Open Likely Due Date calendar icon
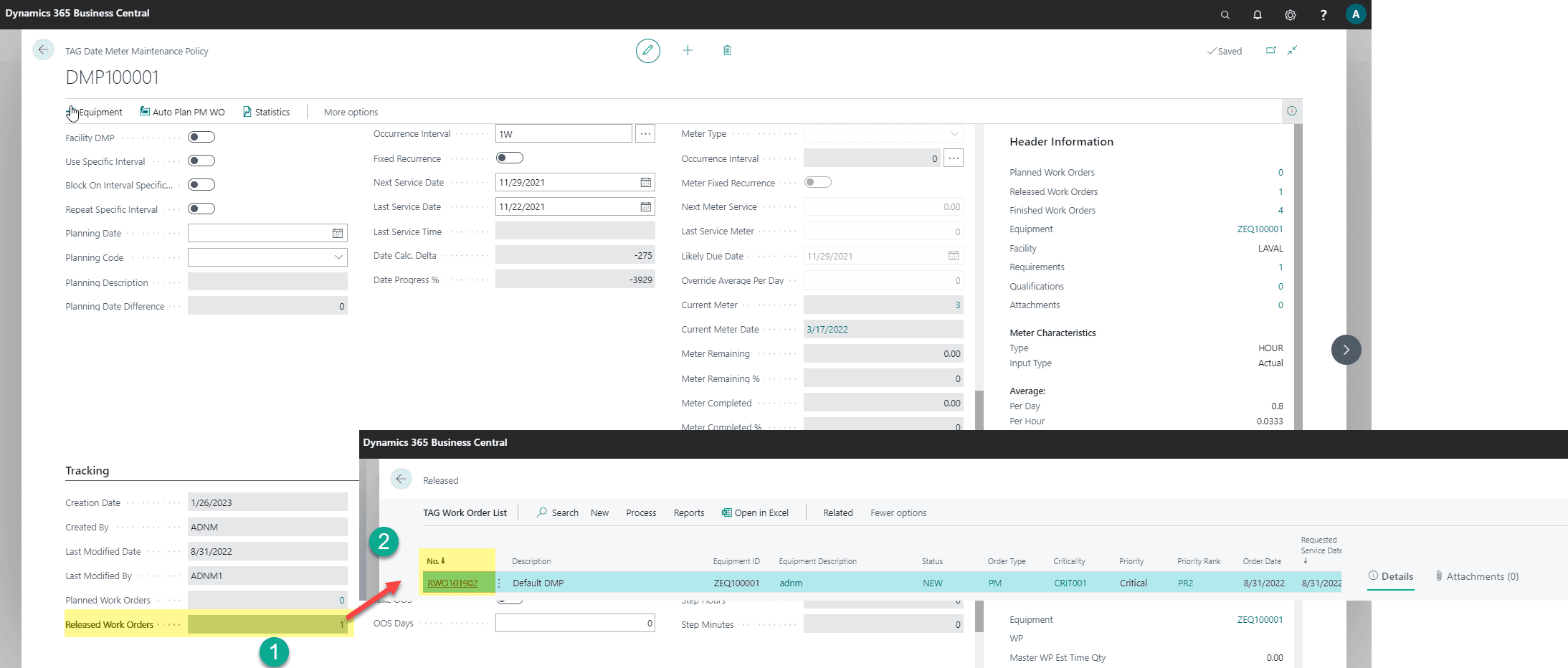1568x668 pixels. 954,256
